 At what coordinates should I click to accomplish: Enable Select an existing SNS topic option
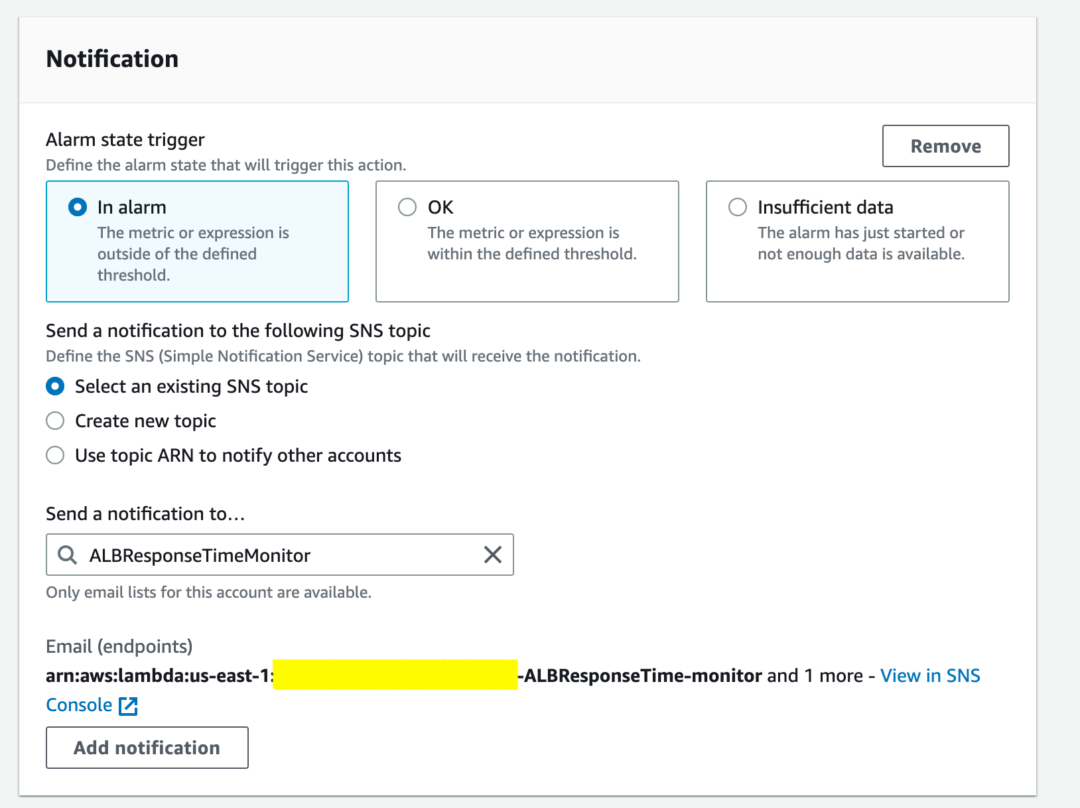55,386
